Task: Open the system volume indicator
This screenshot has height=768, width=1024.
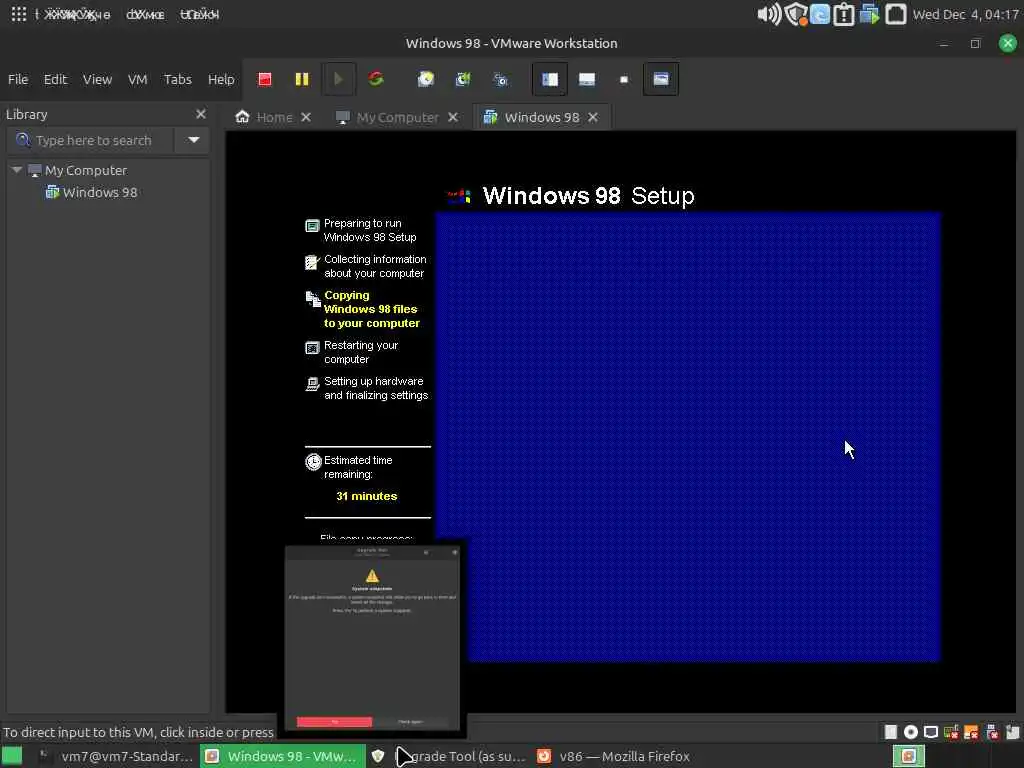Action: click(x=769, y=14)
